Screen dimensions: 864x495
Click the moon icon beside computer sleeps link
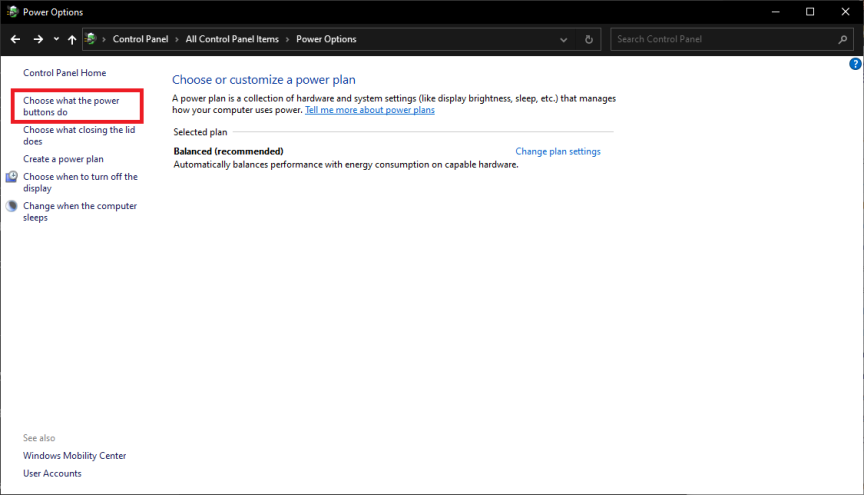pyautogui.click(x=12, y=206)
